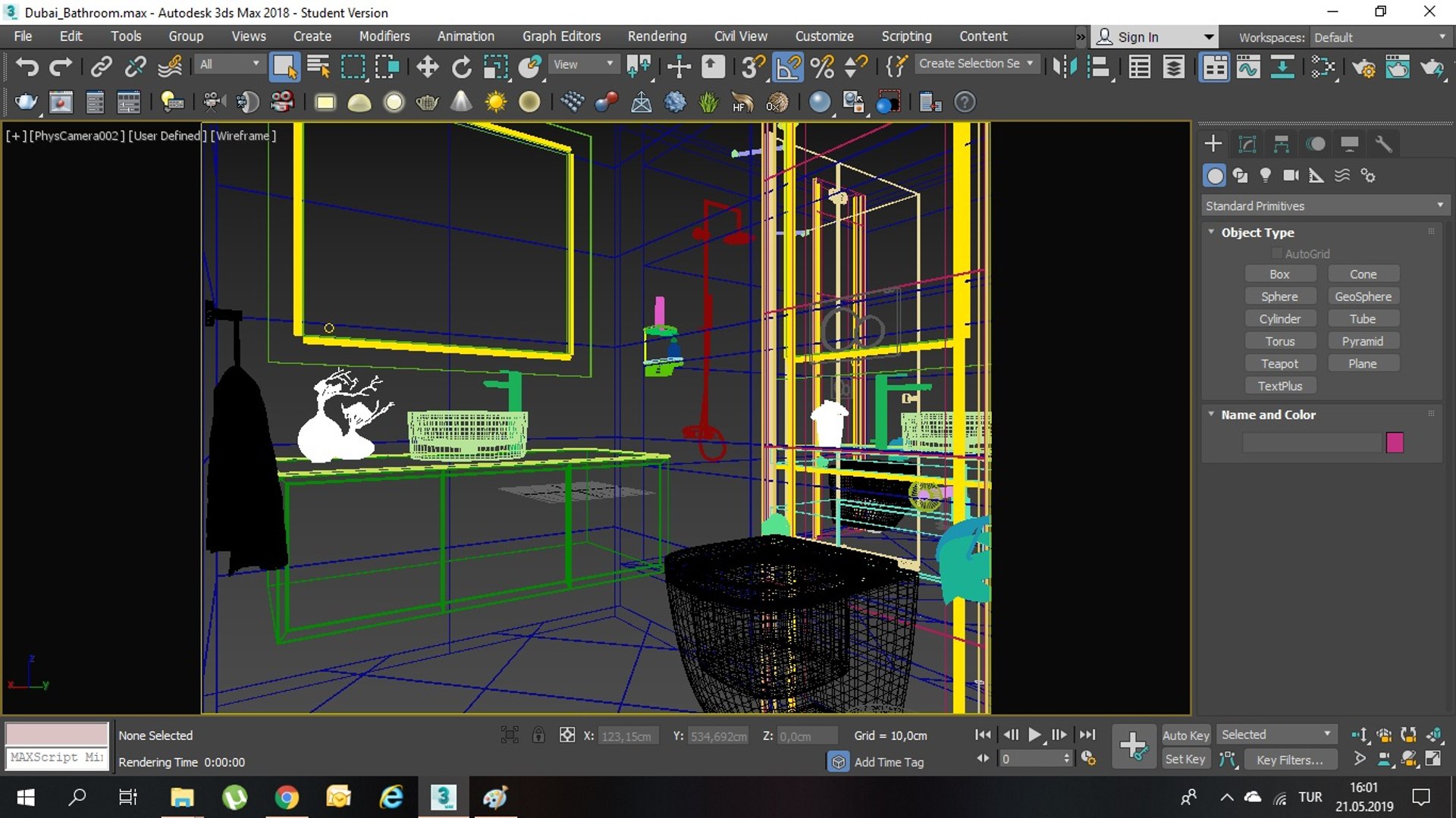This screenshot has height=818, width=1456.
Task: Collapse the Name and Color rollout
Action: tap(1268, 415)
